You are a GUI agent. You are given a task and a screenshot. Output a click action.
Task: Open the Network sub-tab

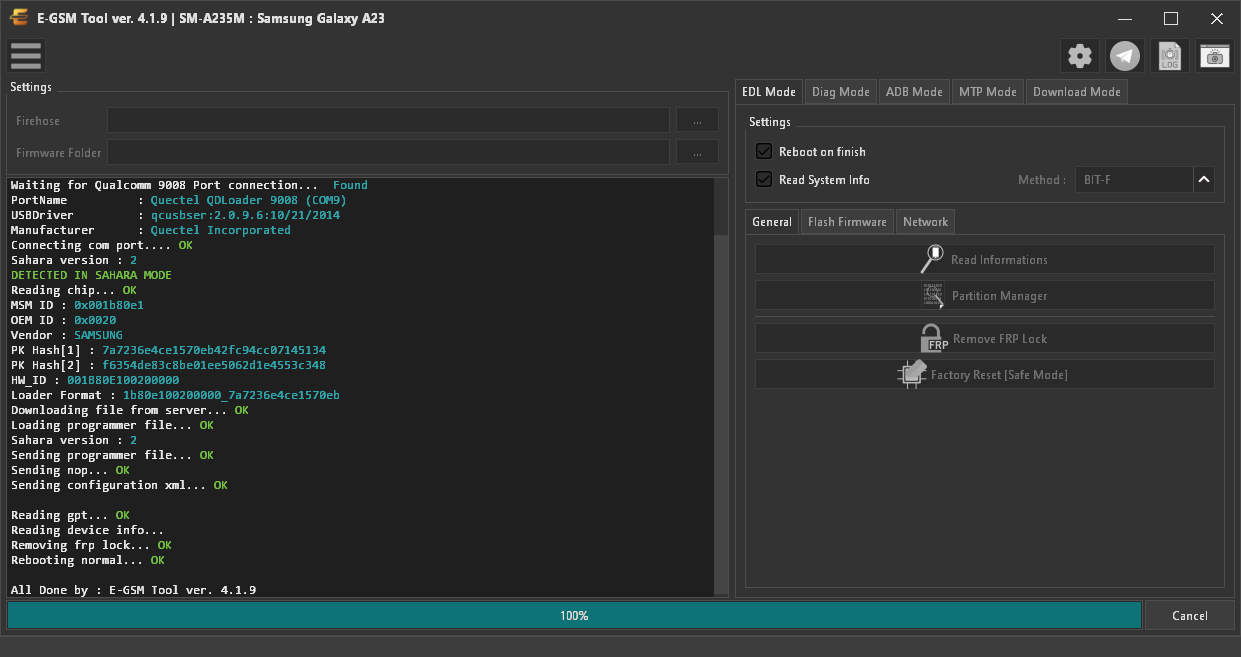tap(925, 222)
